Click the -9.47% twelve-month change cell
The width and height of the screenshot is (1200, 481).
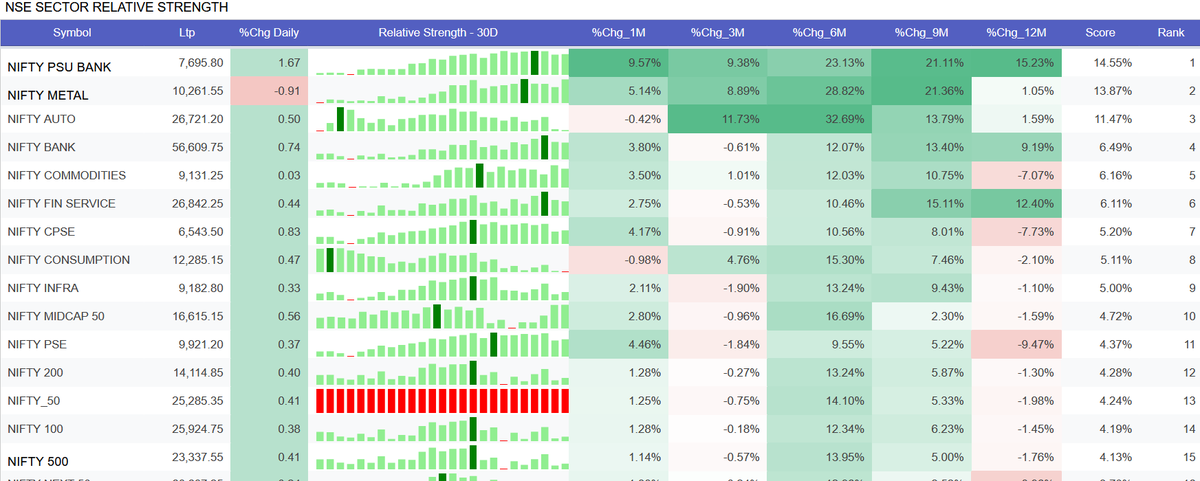point(1016,344)
